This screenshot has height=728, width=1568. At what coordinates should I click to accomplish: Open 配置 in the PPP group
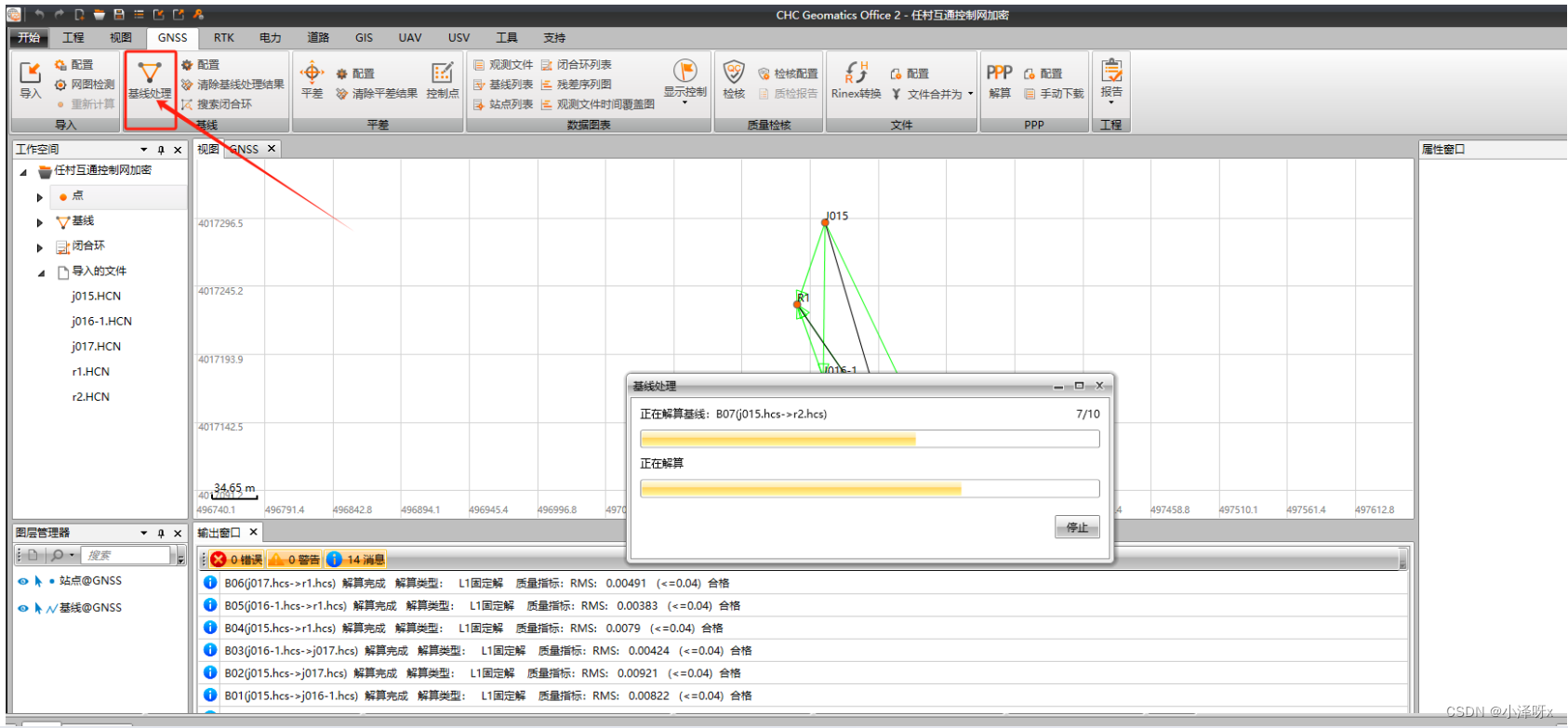point(1043,73)
